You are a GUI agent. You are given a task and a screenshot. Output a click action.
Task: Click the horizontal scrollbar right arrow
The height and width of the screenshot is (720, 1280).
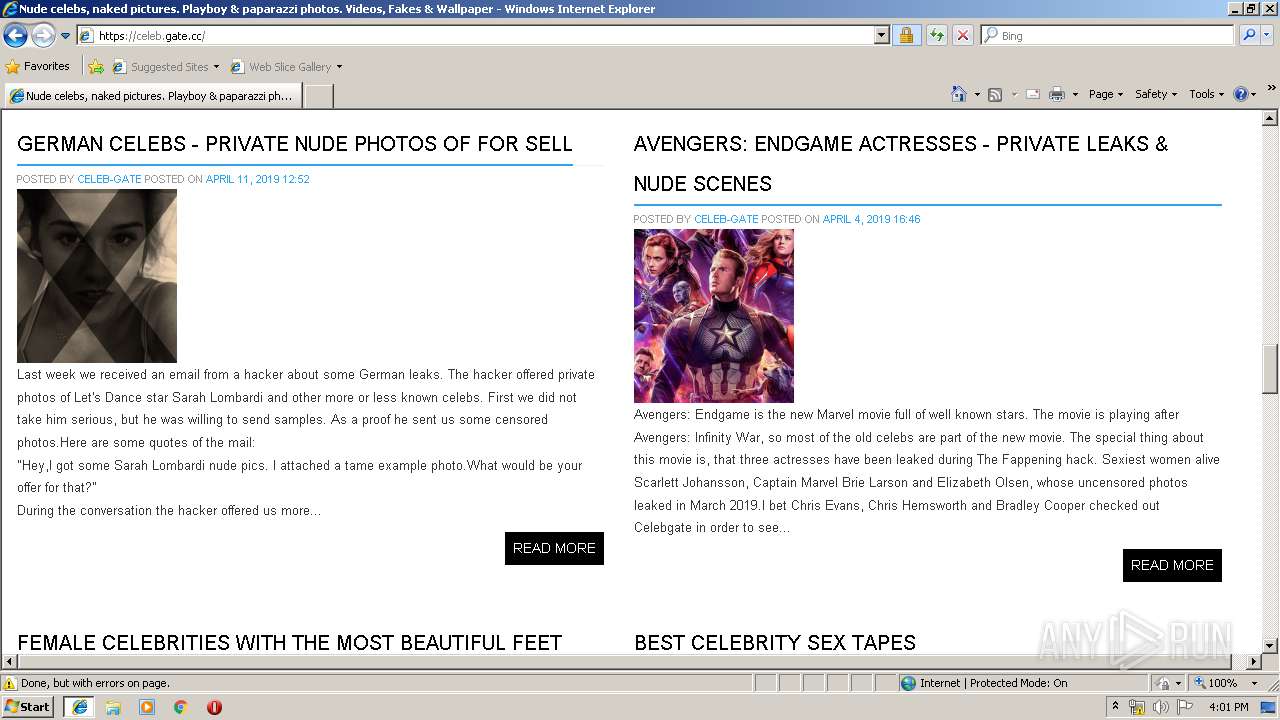point(1253,662)
